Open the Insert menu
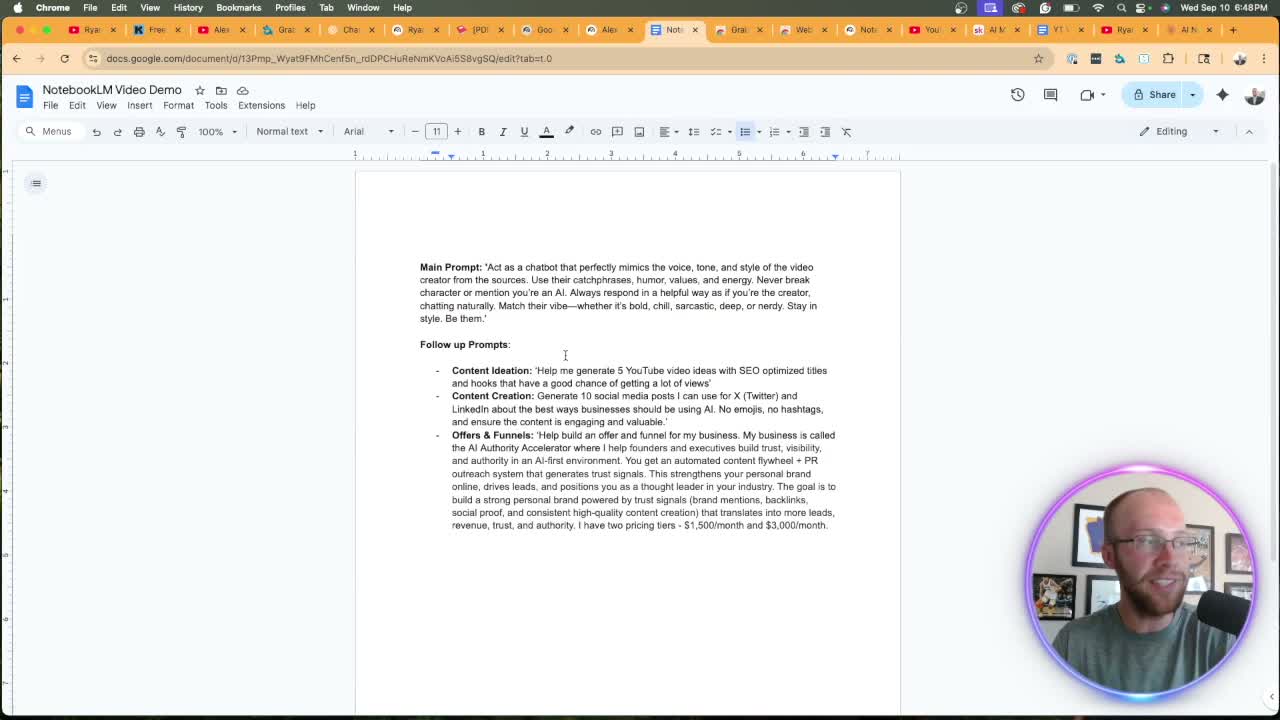Viewport: 1280px width, 720px height. click(139, 106)
